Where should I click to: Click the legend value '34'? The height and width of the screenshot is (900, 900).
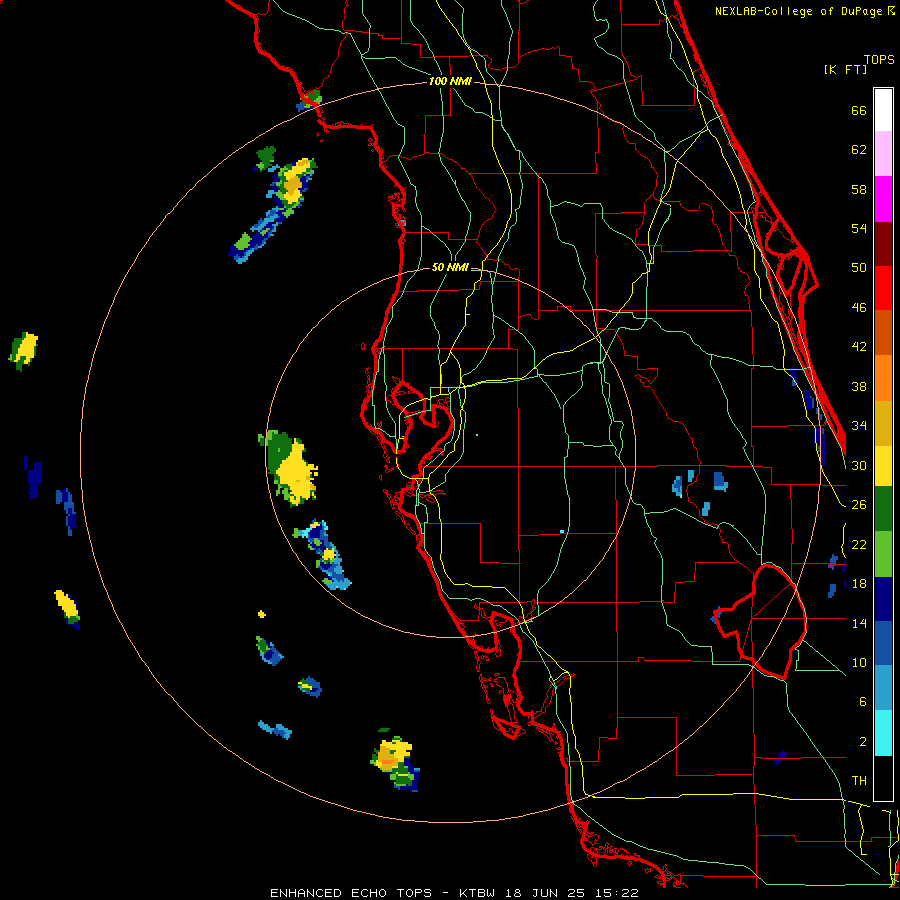point(859,426)
